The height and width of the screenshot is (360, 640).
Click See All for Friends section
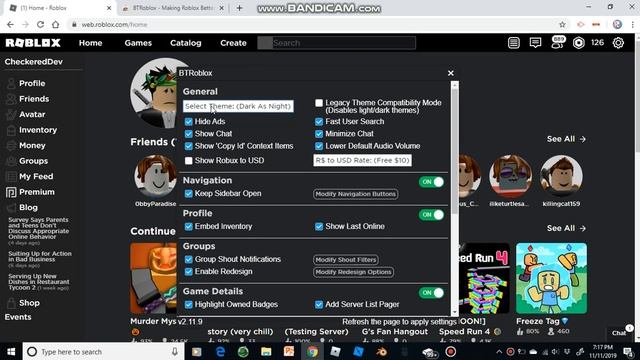(x=566, y=139)
